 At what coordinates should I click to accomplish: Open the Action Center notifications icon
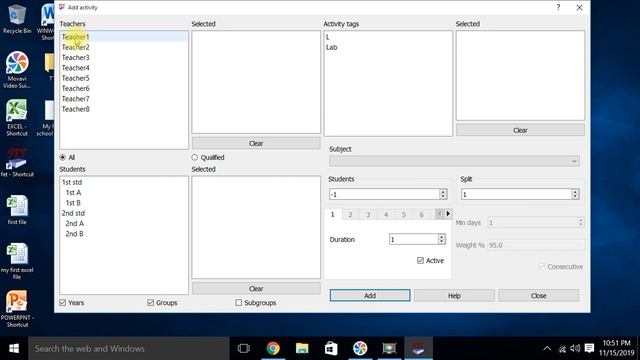tap(589, 349)
